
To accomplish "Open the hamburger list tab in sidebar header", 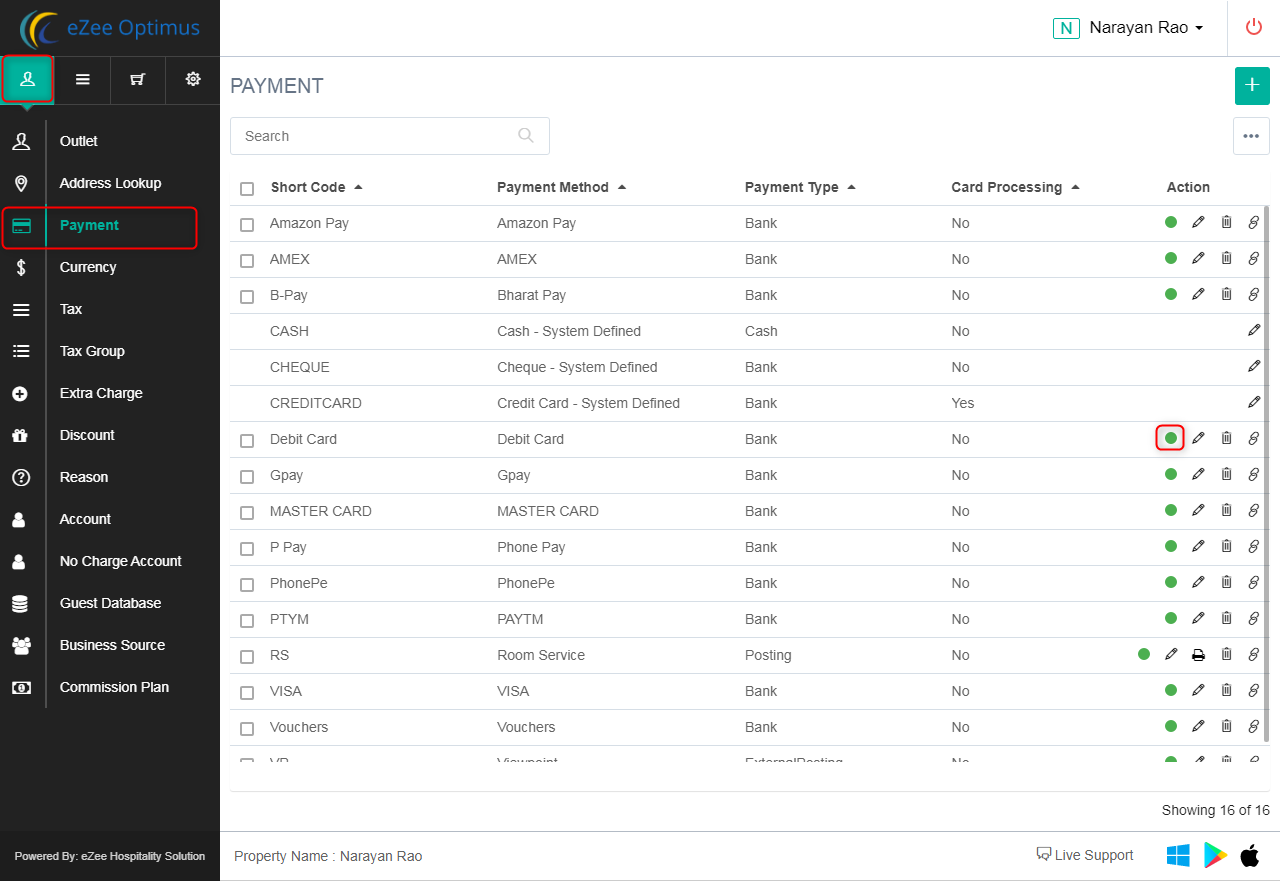I will 83,79.
